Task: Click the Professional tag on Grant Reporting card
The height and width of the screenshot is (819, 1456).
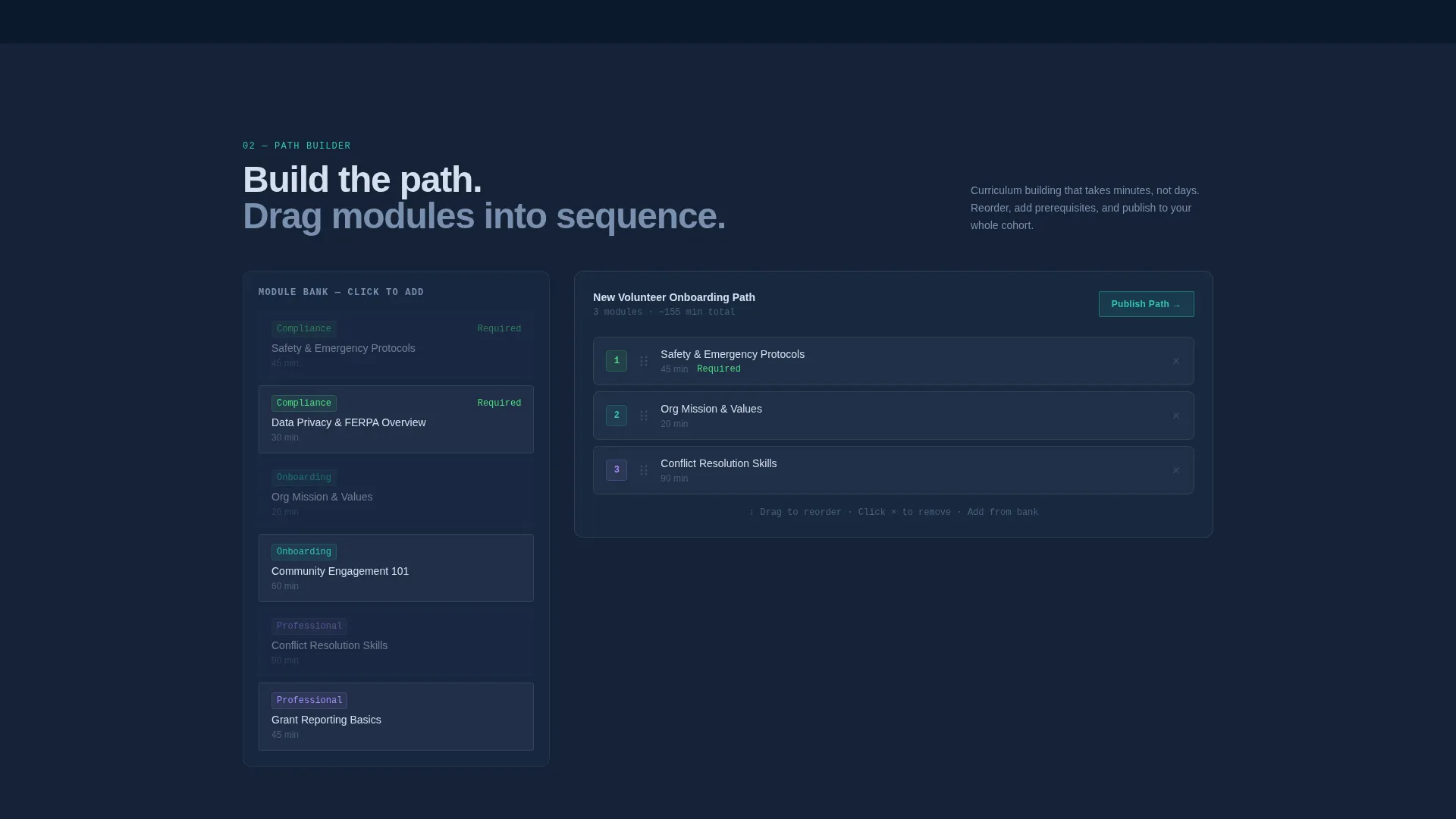Action: [309, 701]
